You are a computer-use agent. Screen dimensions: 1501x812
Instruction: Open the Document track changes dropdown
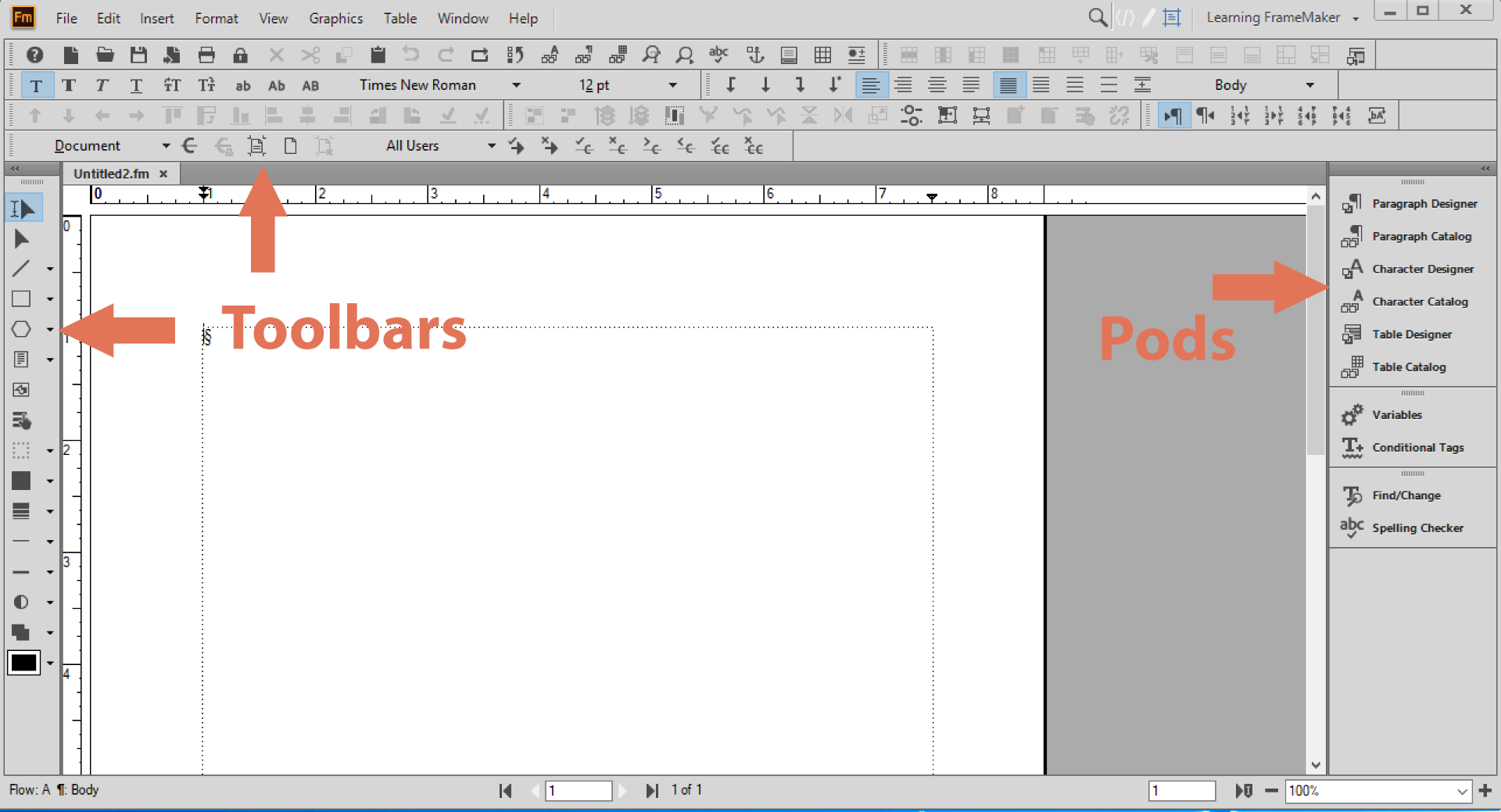[x=166, y=146]
